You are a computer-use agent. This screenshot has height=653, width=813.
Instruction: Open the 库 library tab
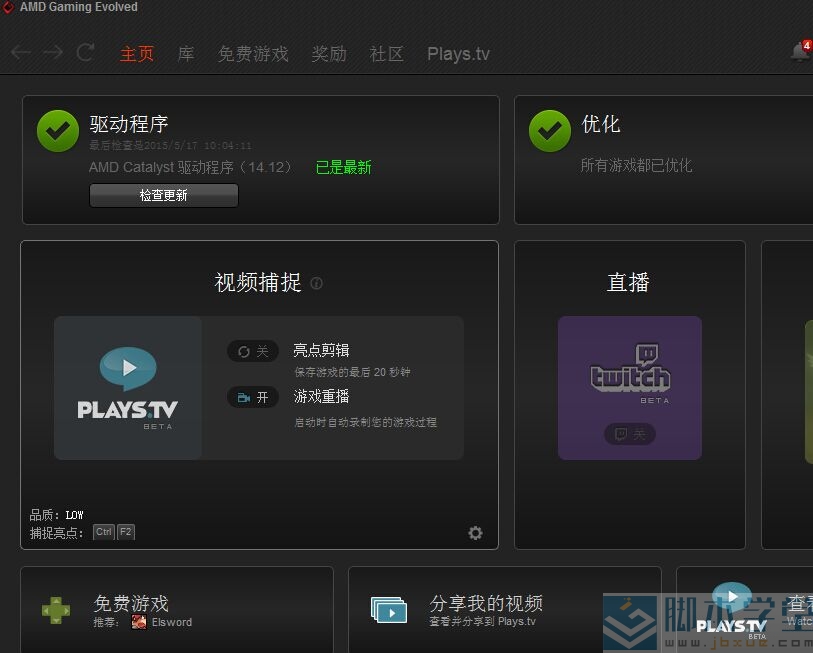point(186,53)
